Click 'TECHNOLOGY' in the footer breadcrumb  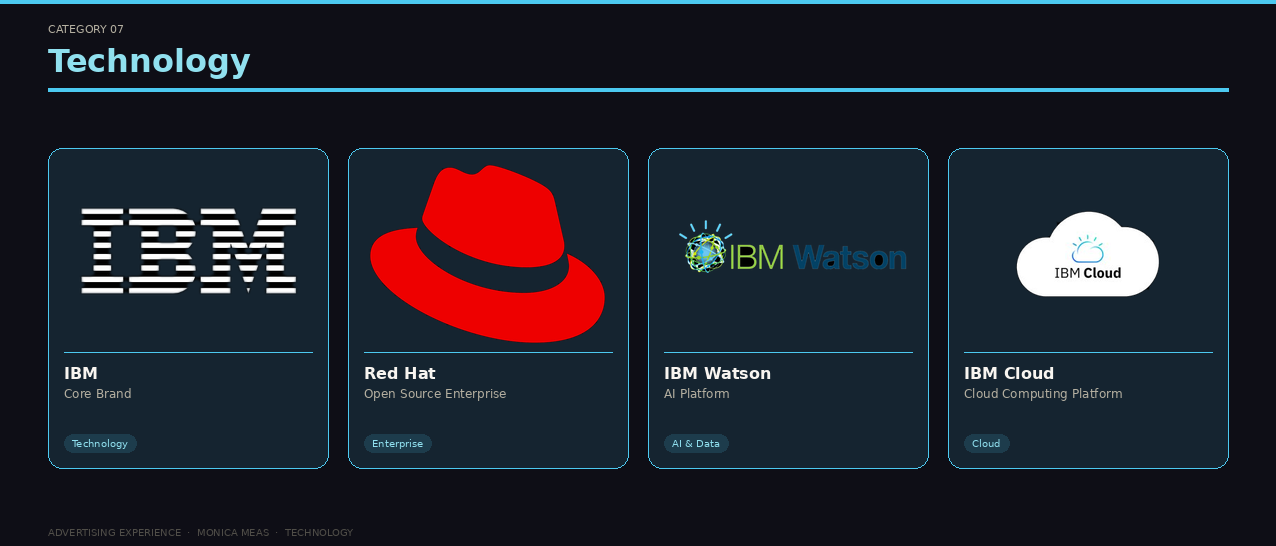click(x=319, y=533)
